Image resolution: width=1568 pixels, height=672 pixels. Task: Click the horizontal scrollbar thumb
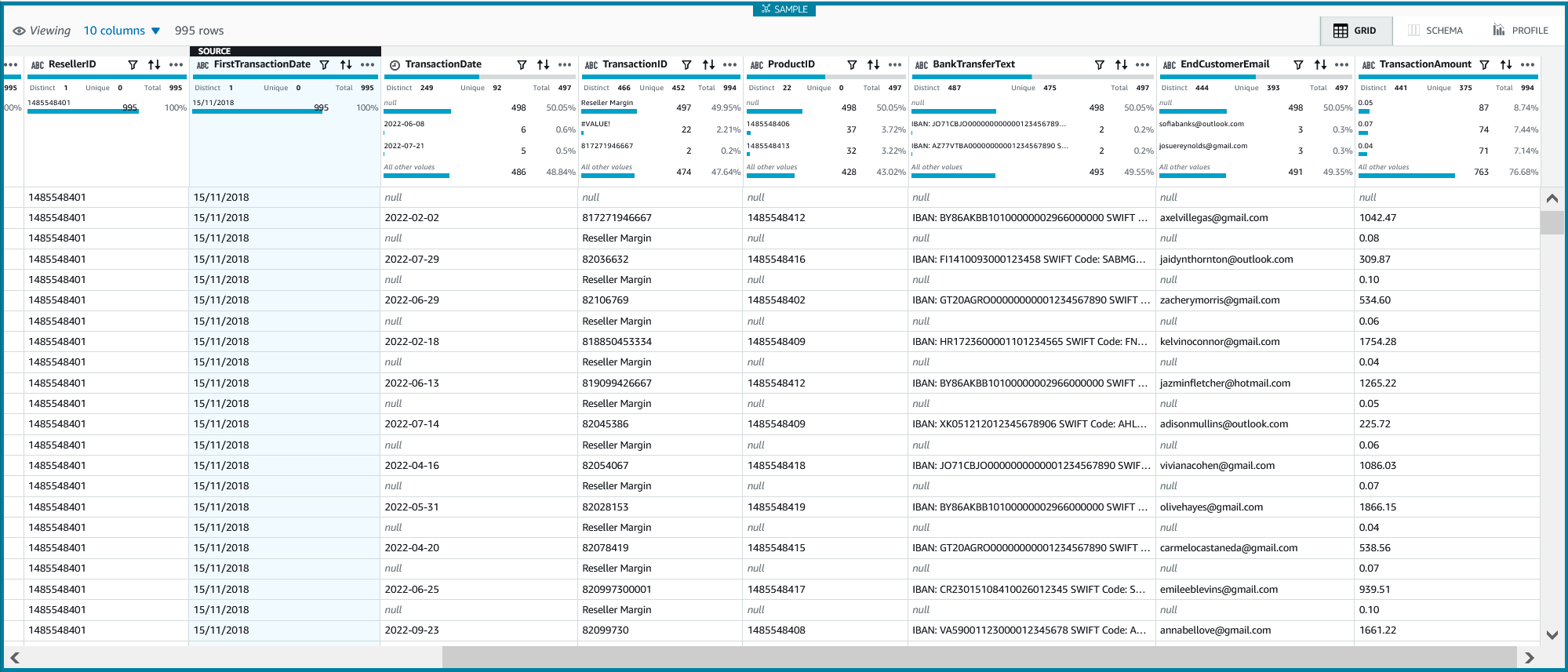979,657
